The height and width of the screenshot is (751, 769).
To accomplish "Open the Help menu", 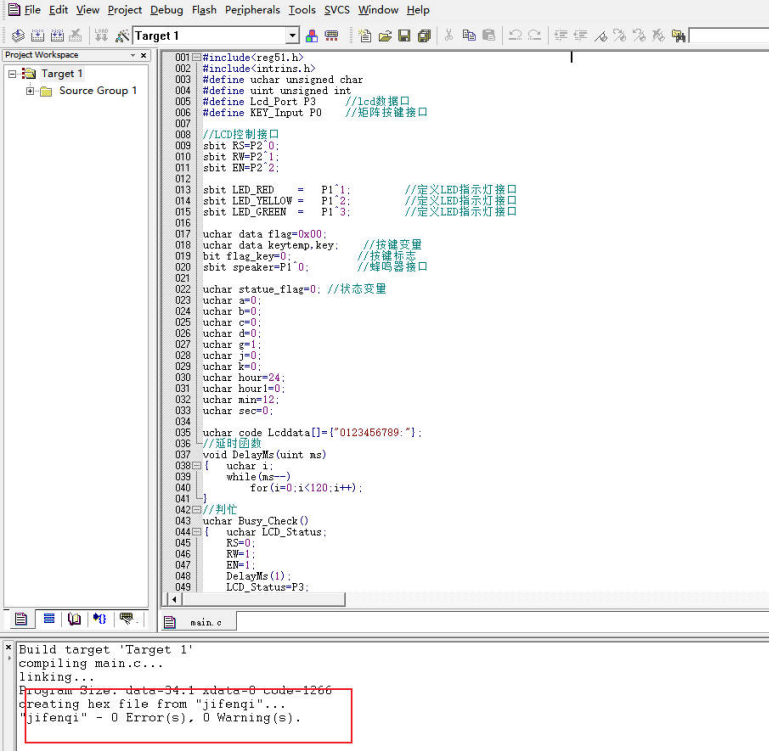I will [x=418, y=10].
